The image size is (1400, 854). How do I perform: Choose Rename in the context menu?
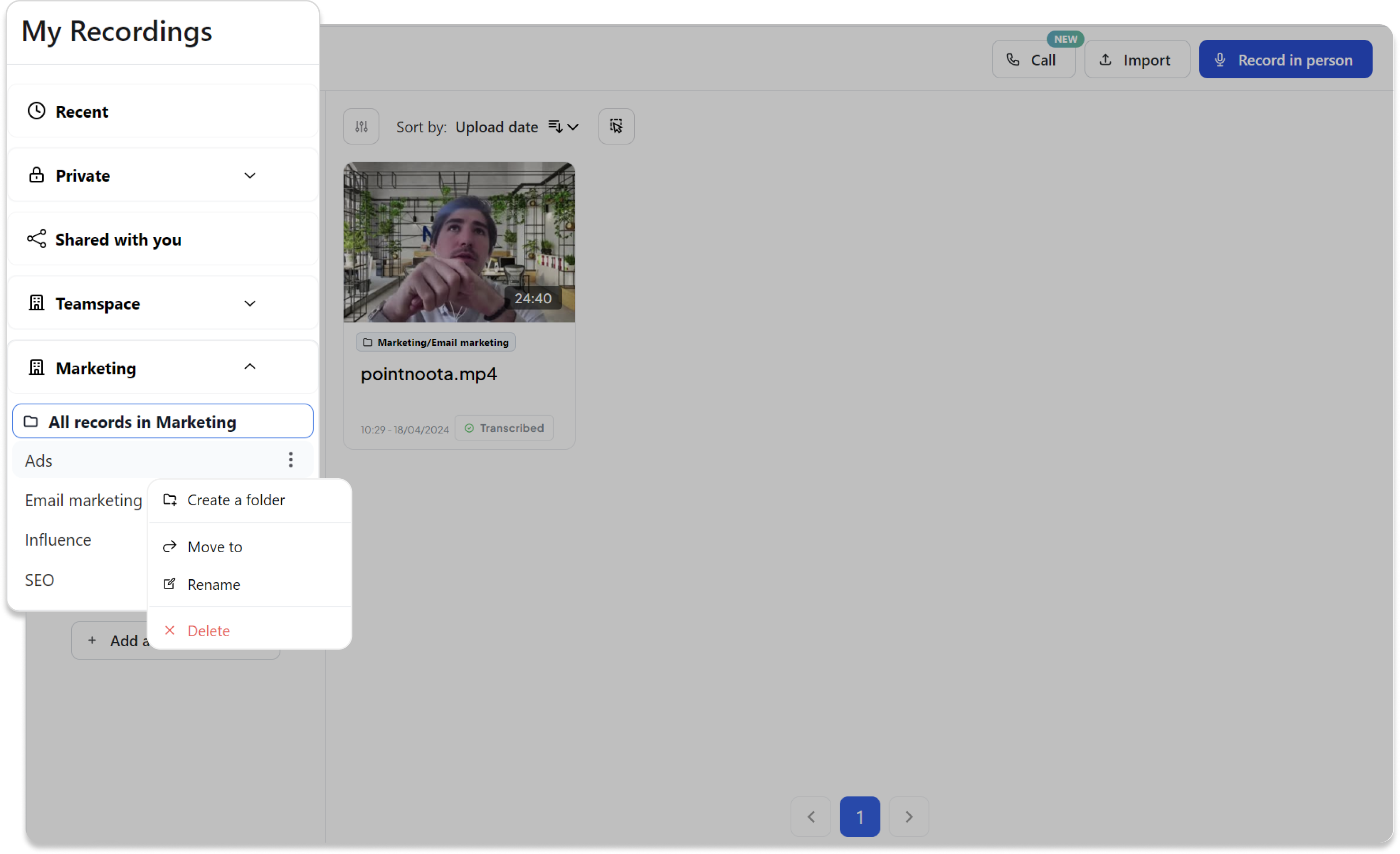tap(213, 585)
